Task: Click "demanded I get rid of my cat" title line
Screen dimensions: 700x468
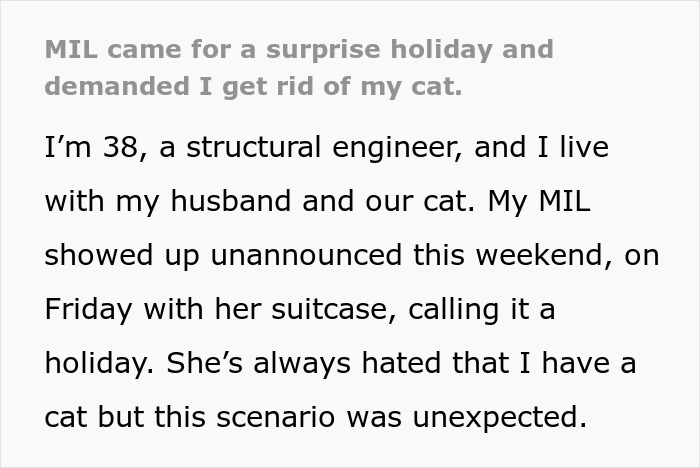Action: (253, 85)
